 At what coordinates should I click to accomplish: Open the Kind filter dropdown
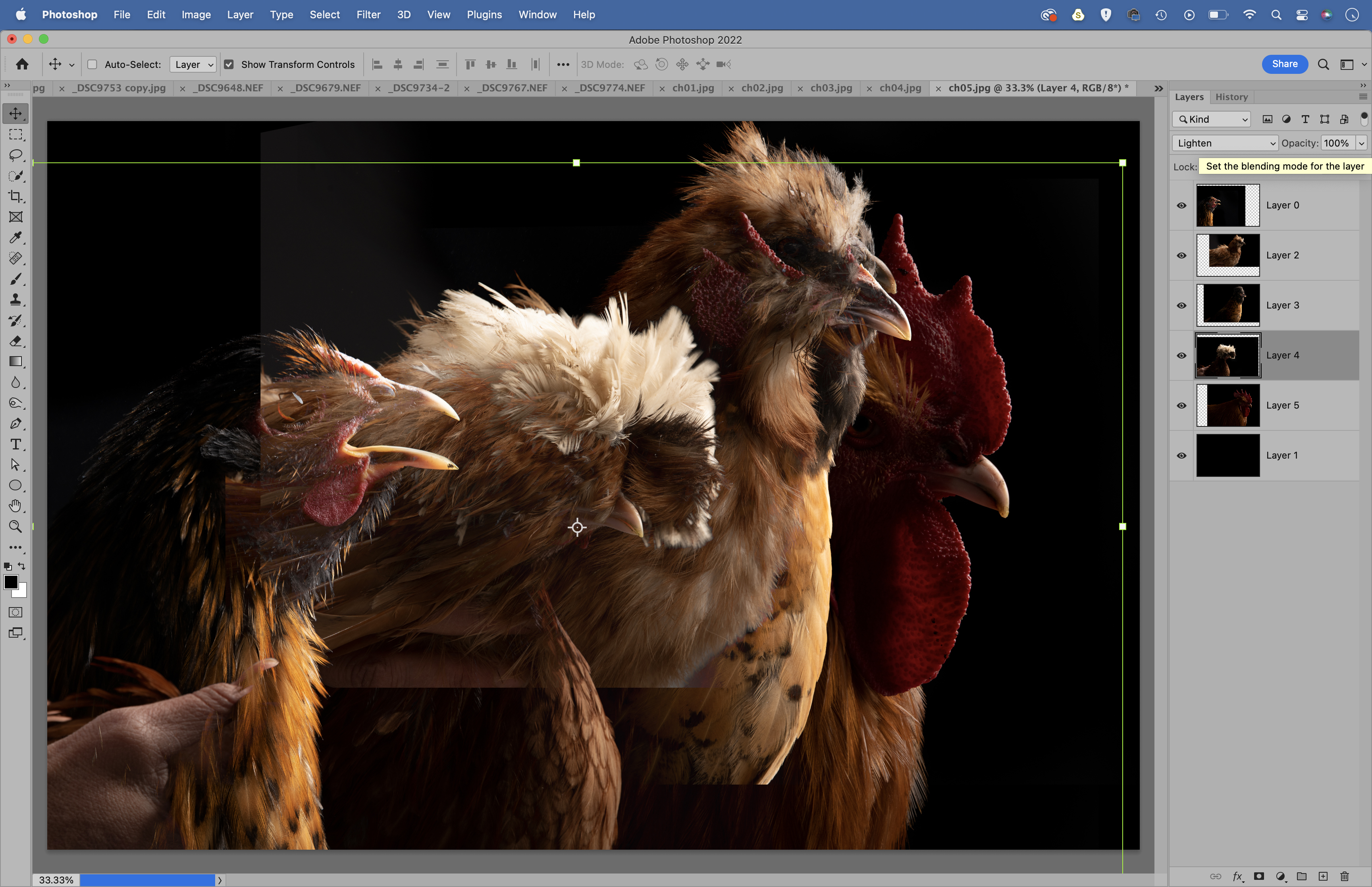tap(1211, 119)
